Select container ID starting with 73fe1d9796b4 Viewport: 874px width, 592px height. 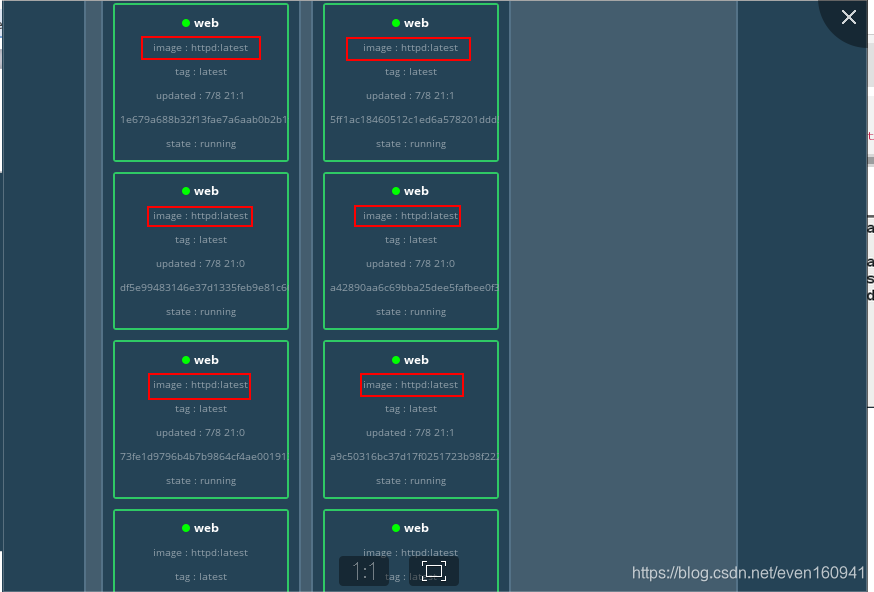203,457
